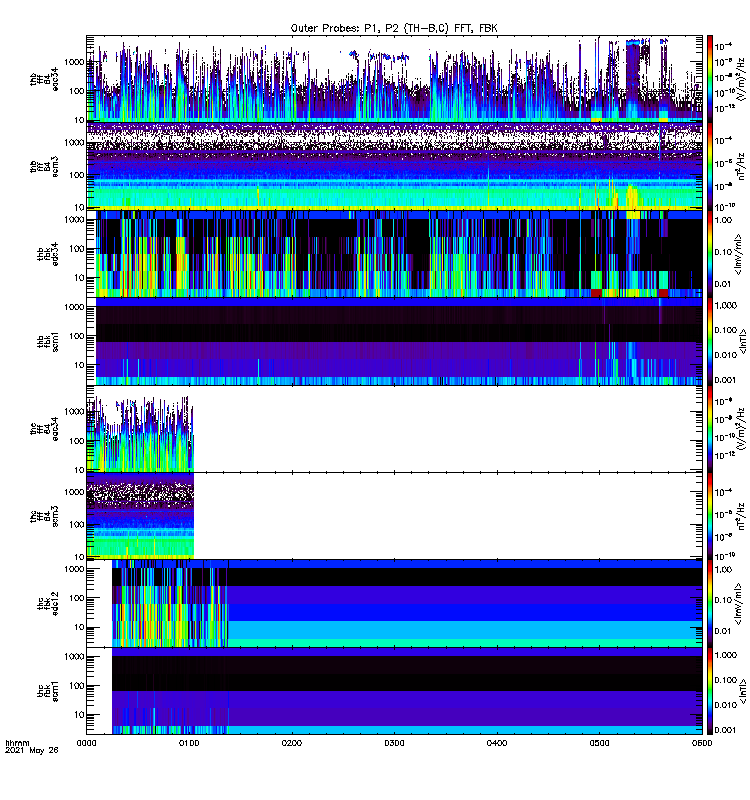Click inside the thb eac34 FFT spectrogram panel

(394, 79)
